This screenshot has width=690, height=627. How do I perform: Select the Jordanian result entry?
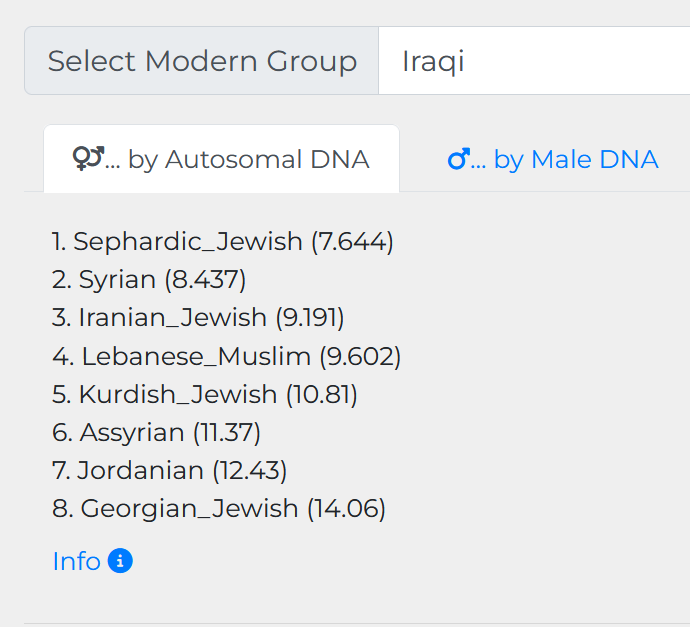pyautogui.click(x=169, y=470)
